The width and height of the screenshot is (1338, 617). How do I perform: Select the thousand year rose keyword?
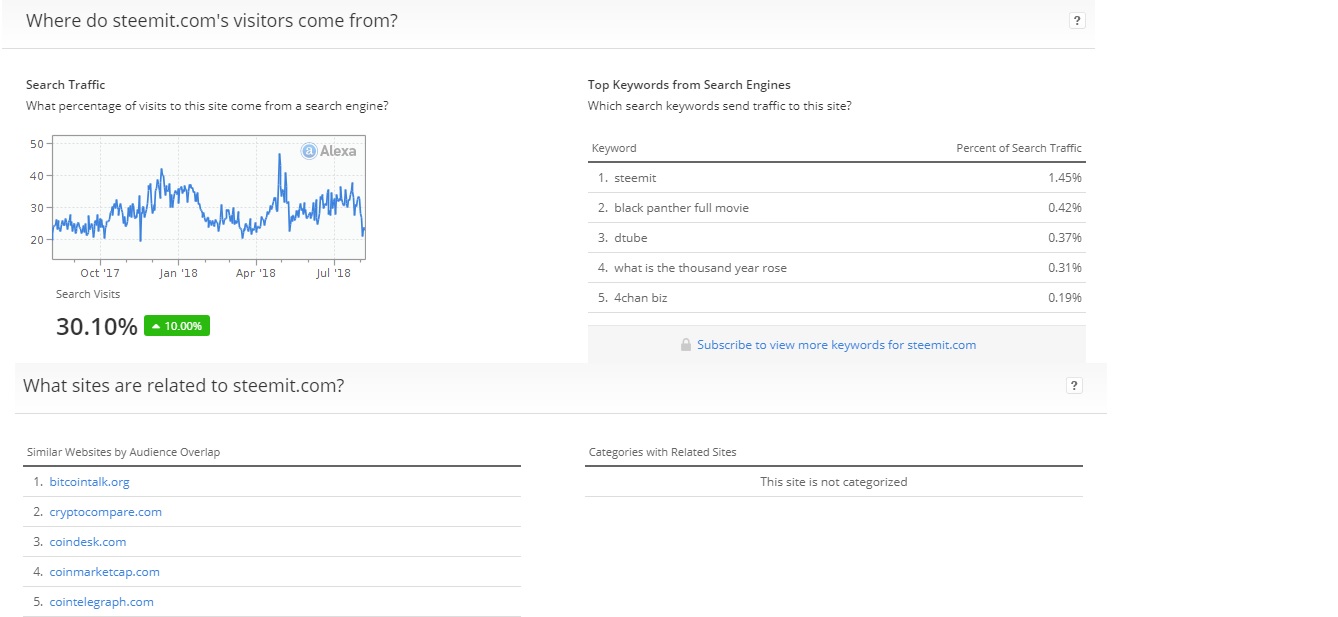[700, 268]
